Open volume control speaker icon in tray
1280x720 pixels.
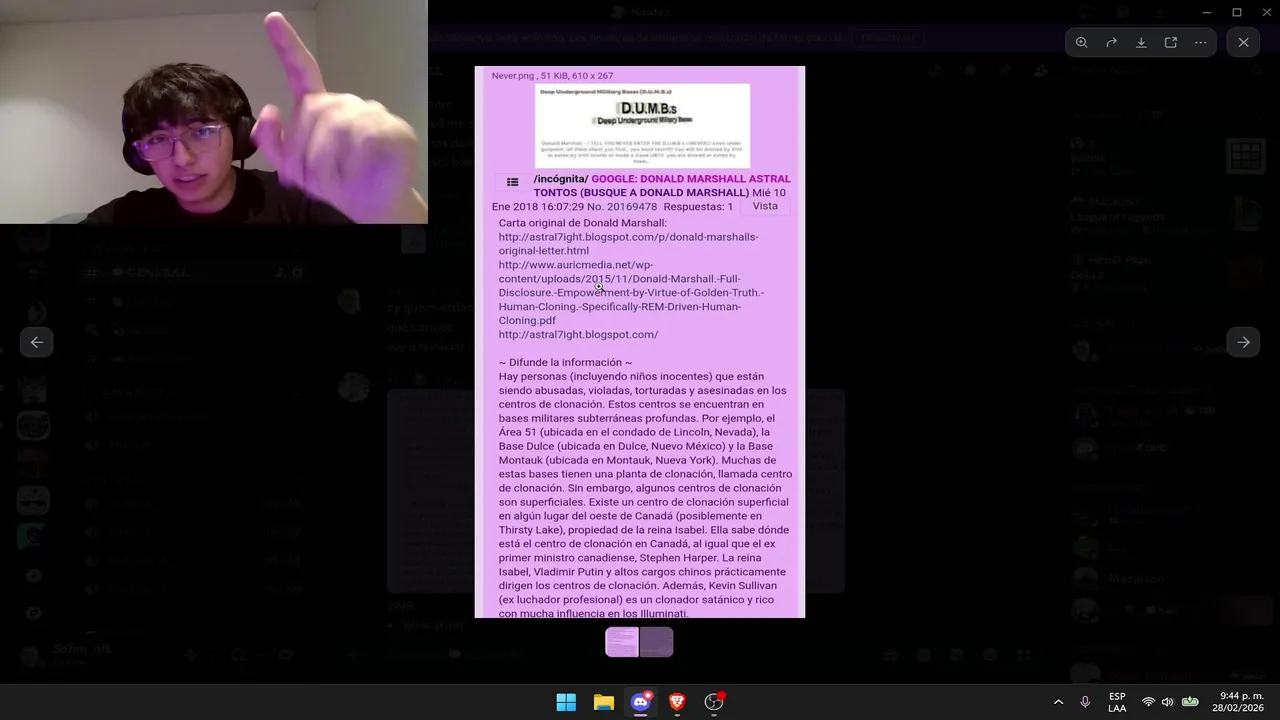point(1167,702)
